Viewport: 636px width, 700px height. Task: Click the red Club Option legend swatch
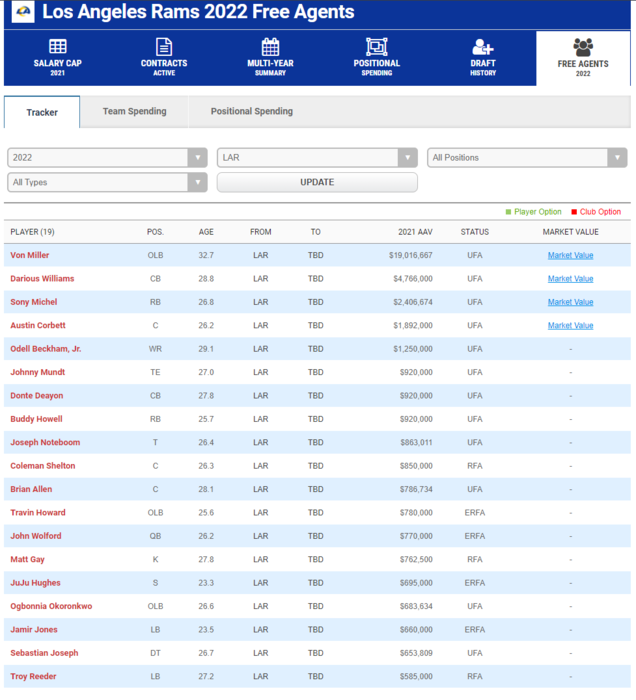point(574,212)
